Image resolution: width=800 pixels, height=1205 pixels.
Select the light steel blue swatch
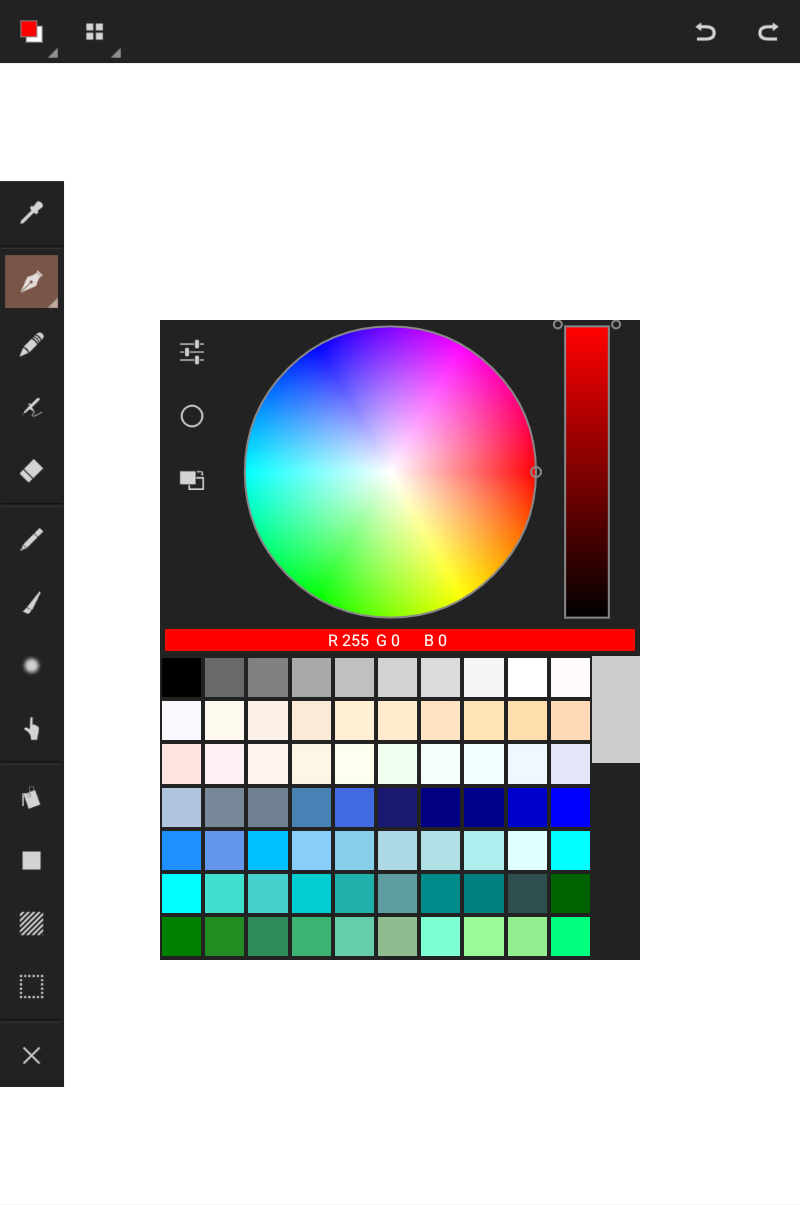(x=182, y=807)
